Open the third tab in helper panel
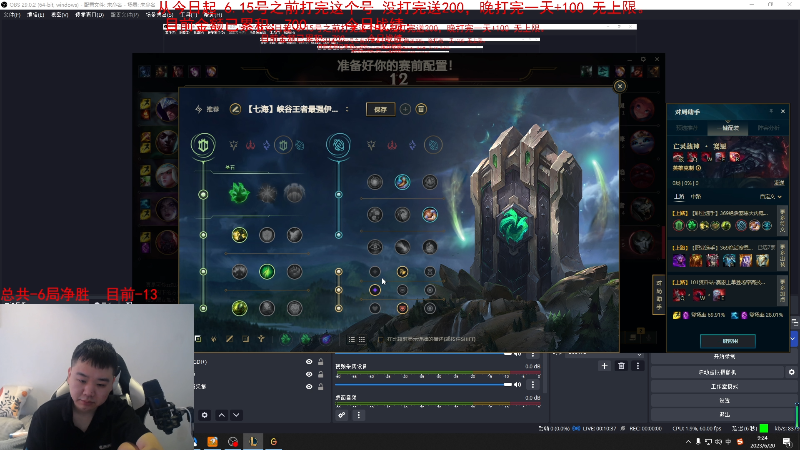800x450 pixels. tap(768, 128)
